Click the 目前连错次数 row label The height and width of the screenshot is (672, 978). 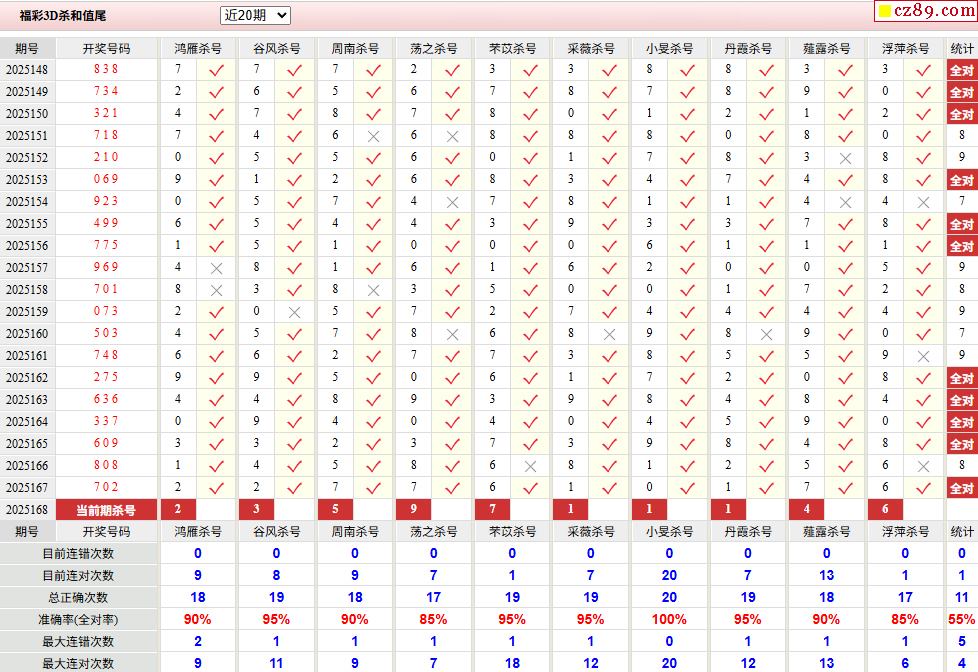pyautogui.click(x=78, y=553)
